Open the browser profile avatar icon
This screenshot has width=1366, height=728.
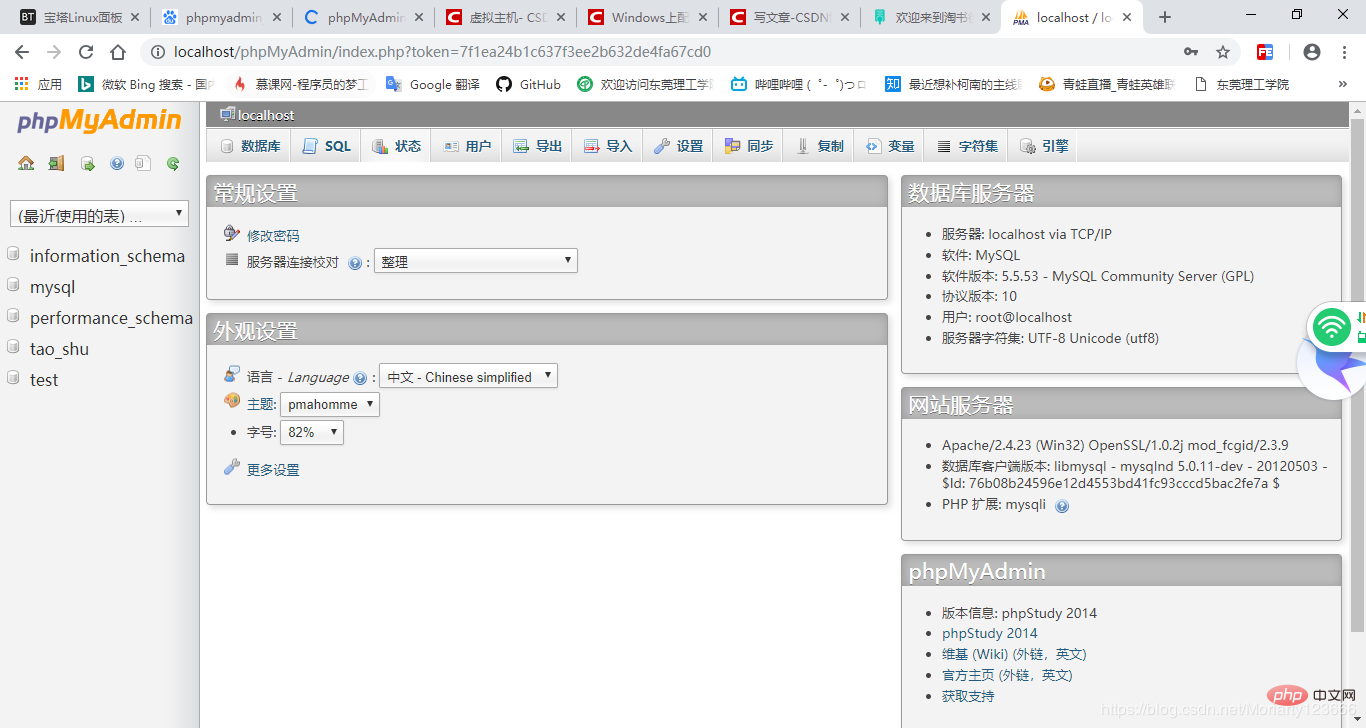(1312, 52)
